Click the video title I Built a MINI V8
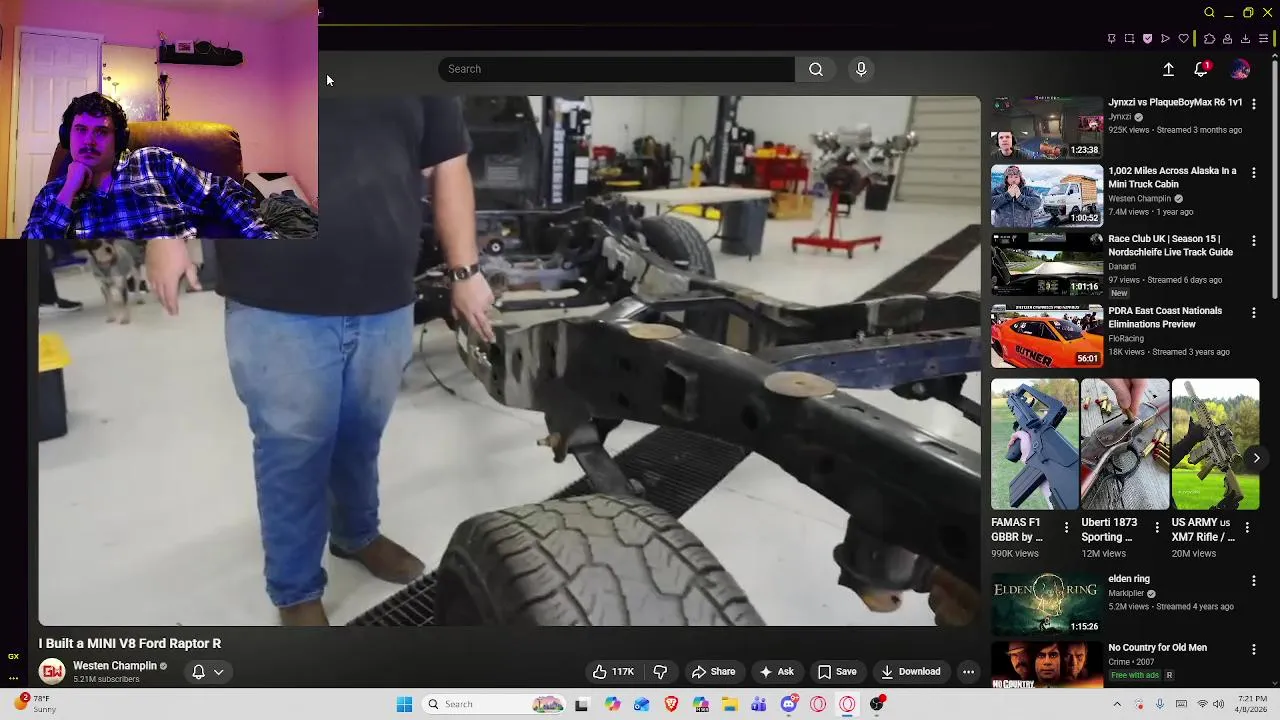Image resolution: width=1280 pixels, height=720 pixels. [x=130, y=644]
